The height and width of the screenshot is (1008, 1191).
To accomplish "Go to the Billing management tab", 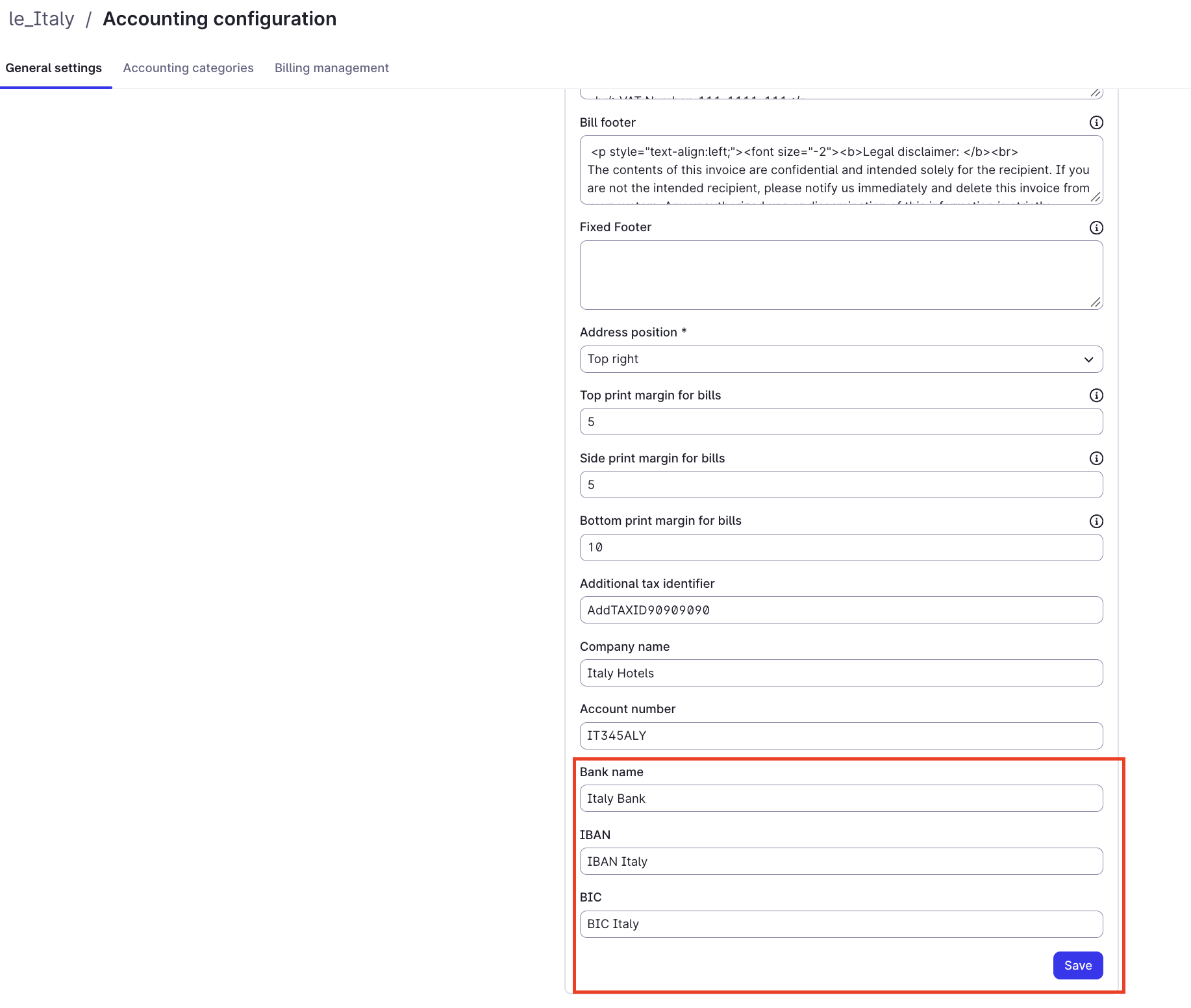I will coord(332,68).
